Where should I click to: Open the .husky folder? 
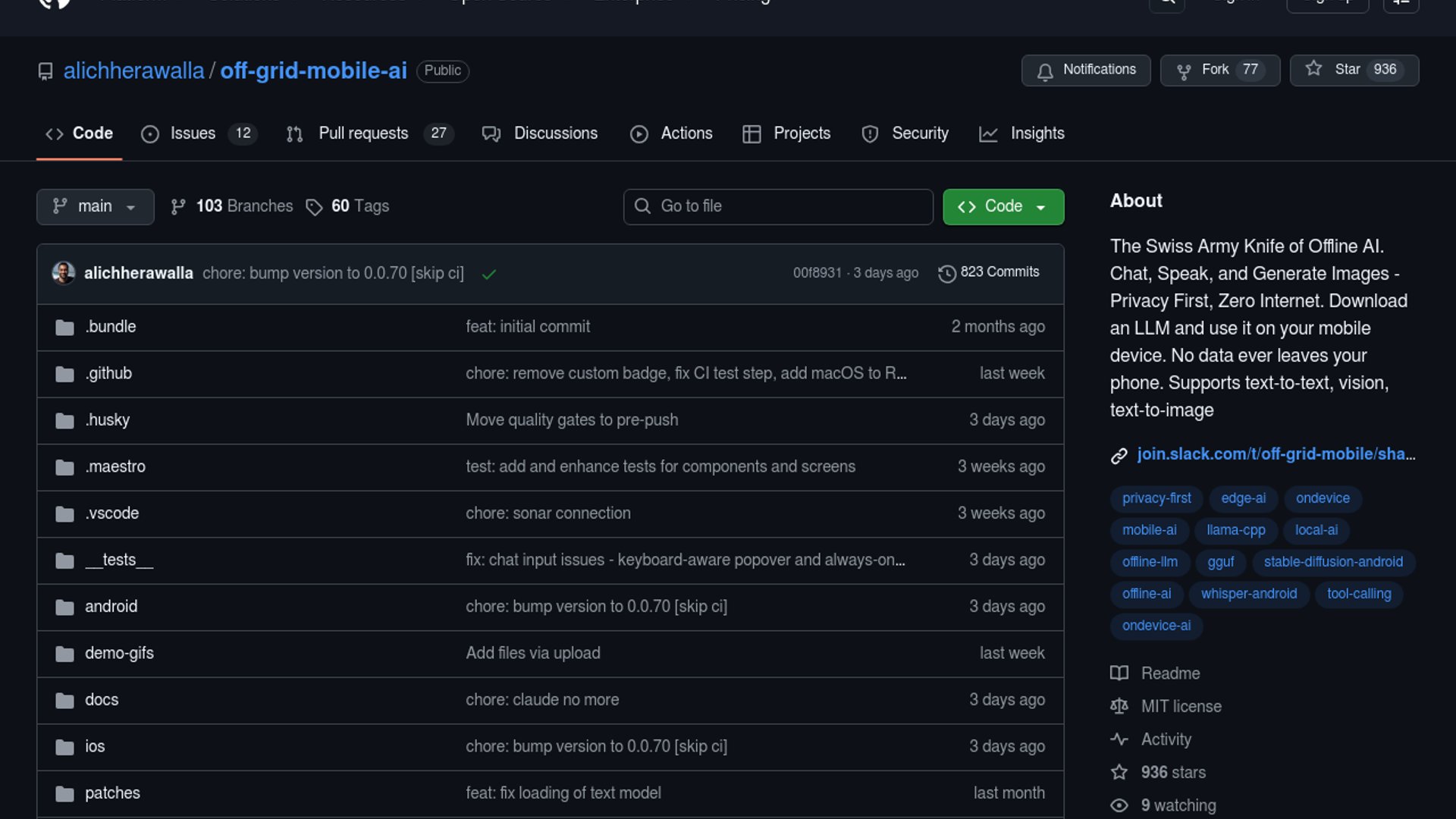(107, 420)
